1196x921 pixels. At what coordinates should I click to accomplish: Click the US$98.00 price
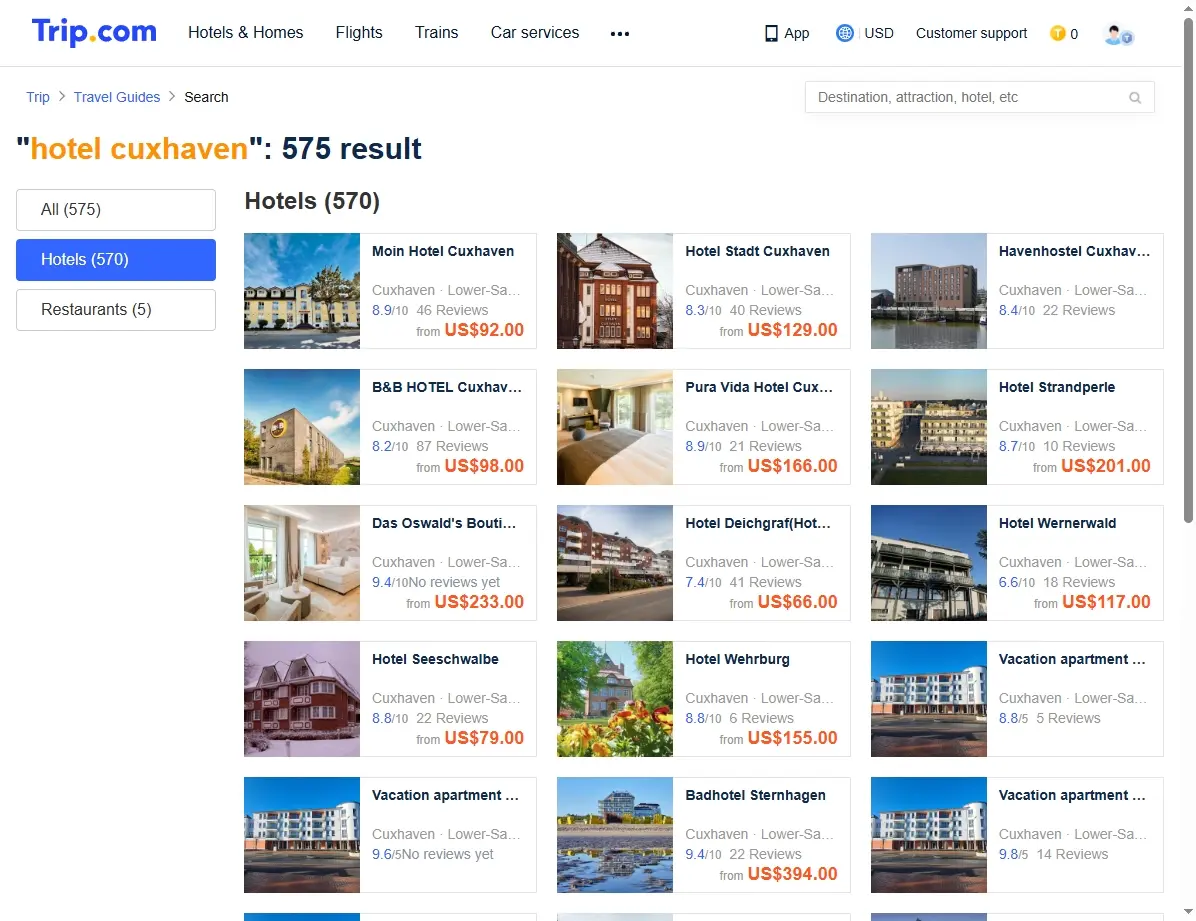(484, 465)
